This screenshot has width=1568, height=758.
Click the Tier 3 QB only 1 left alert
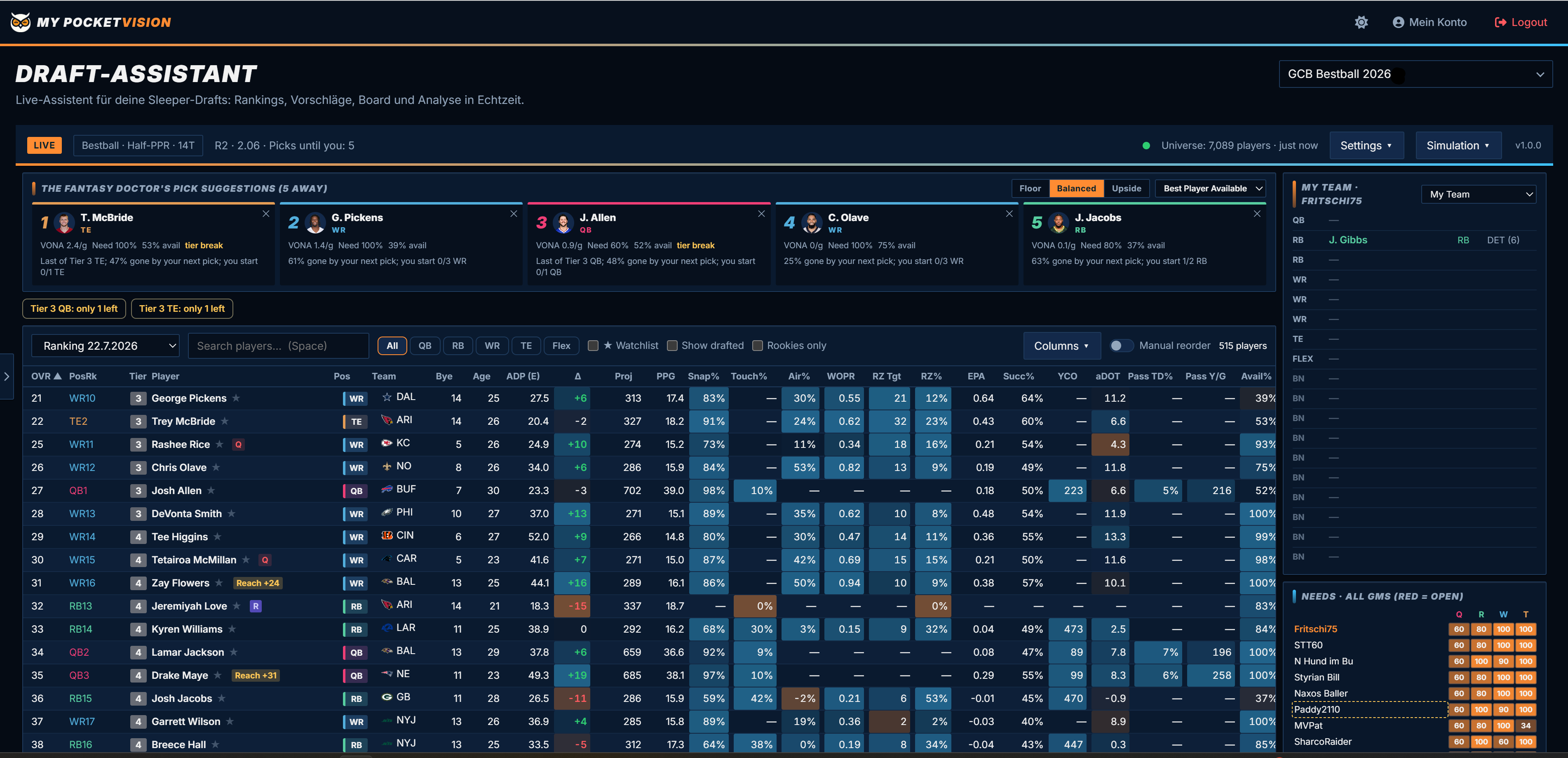point(74,308)
